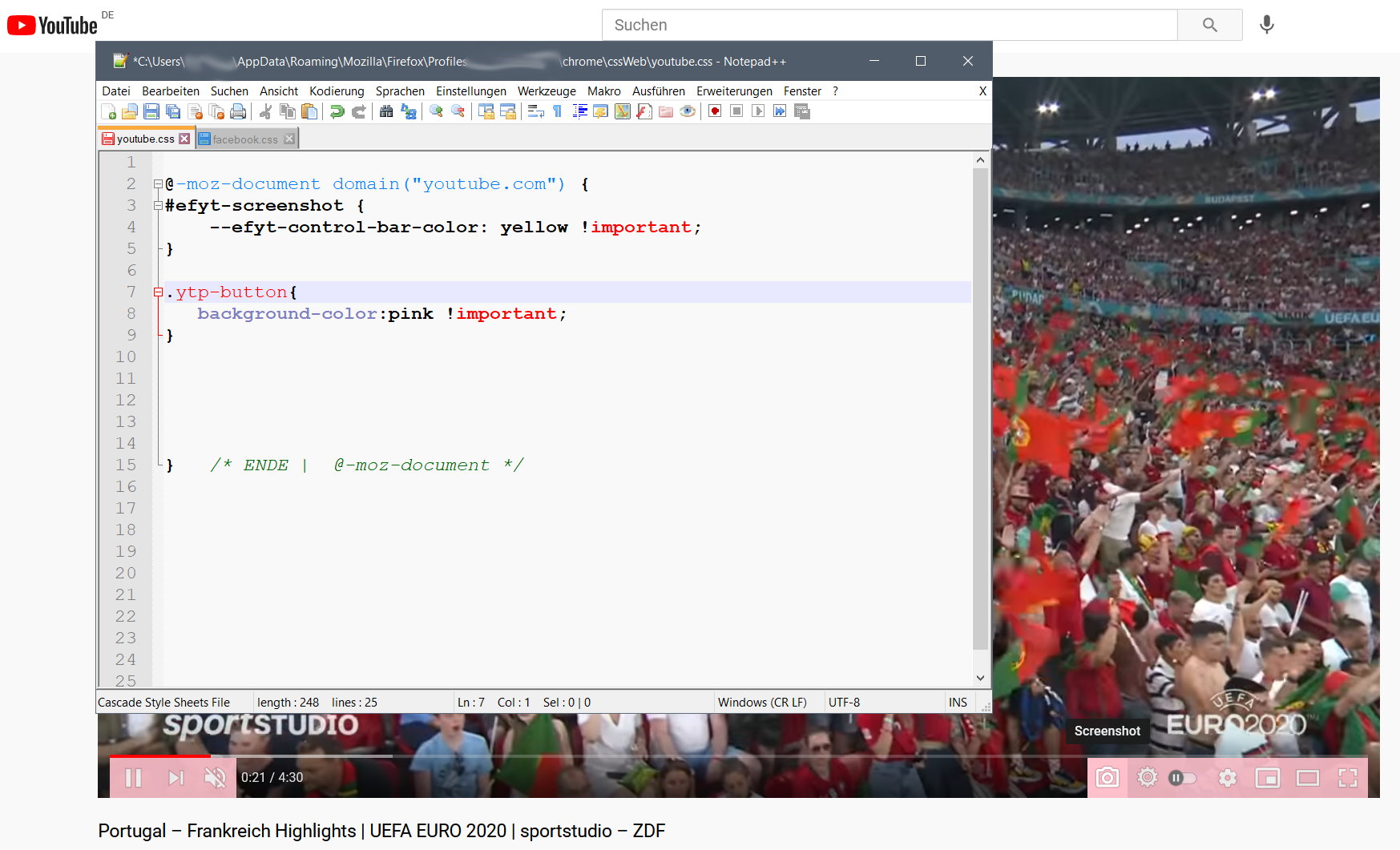Toggle show all characters pilcrow icon

pos(558,111)
